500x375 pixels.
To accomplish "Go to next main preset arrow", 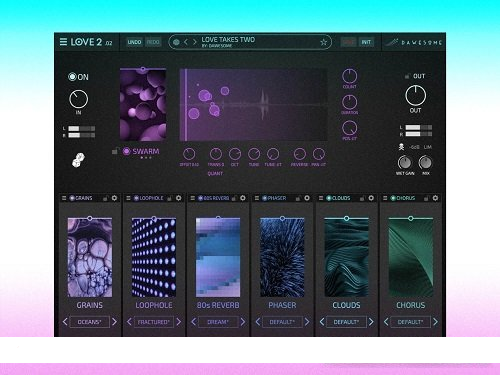I will (x=195, y=42).
